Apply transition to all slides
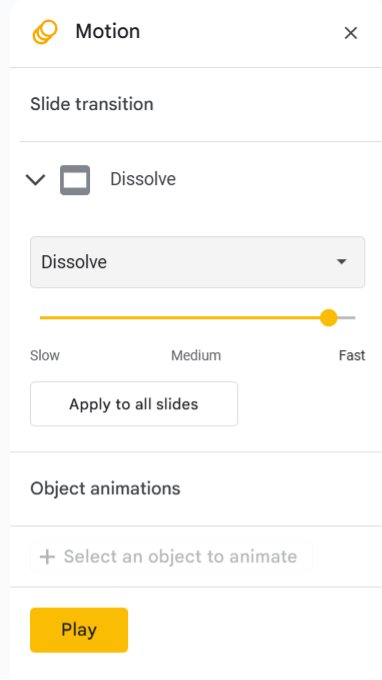Screen dimensions: 382x680 [x=134, y=404]
